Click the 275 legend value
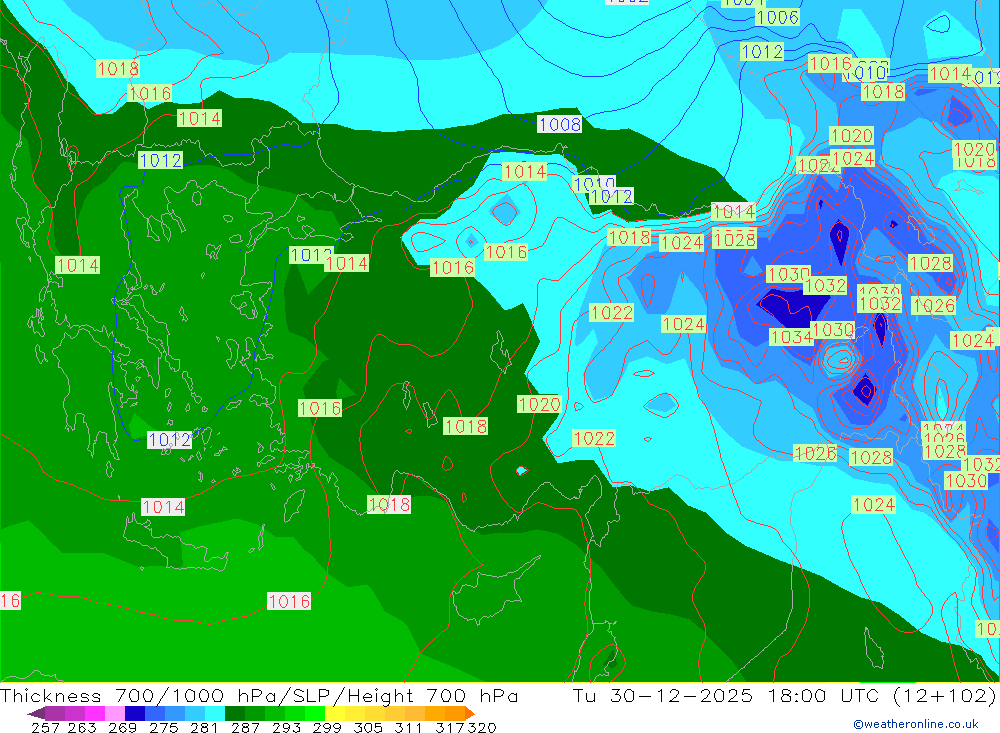 (x=164, y=727)
